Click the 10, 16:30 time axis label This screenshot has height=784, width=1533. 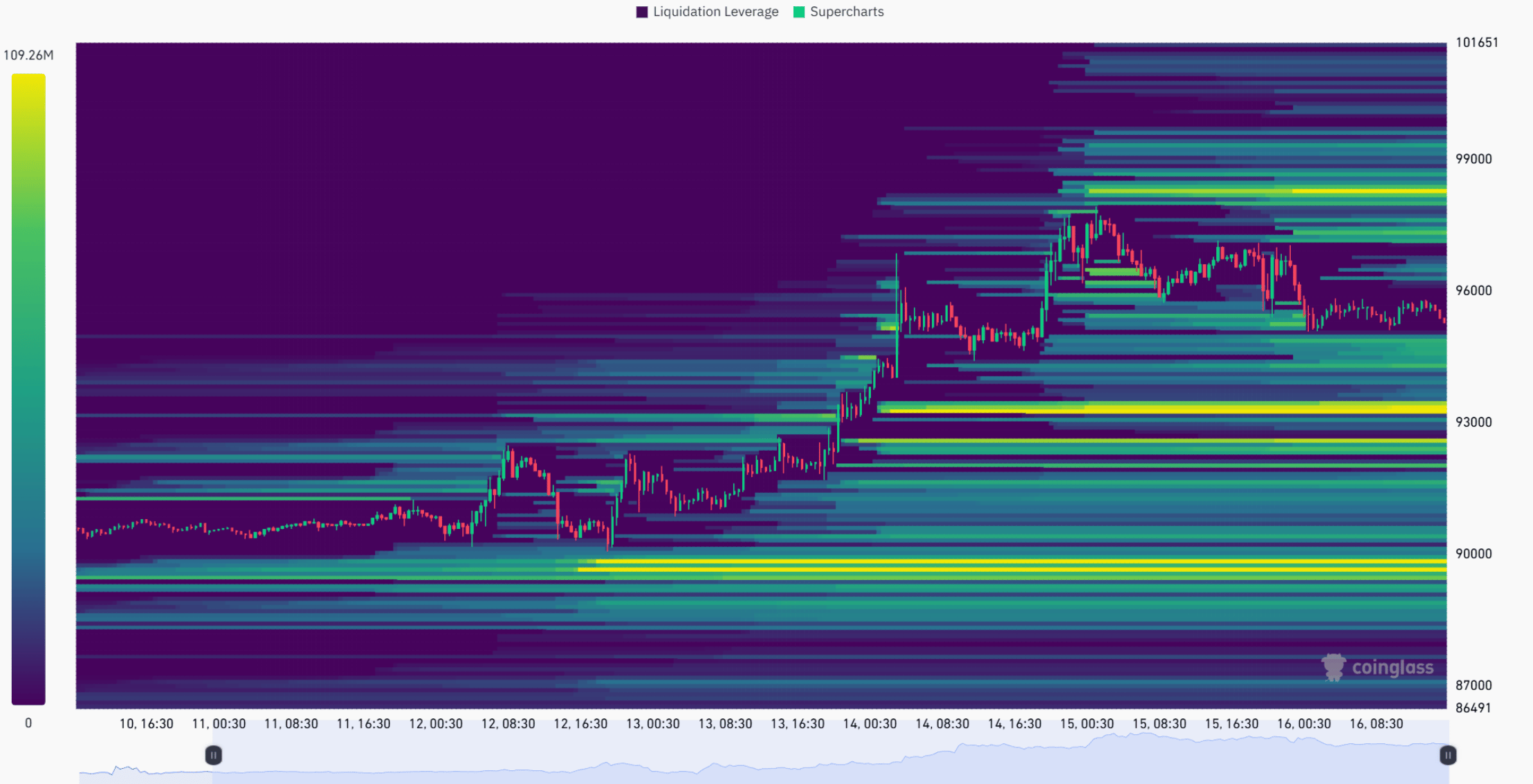(x=146, y=724)
